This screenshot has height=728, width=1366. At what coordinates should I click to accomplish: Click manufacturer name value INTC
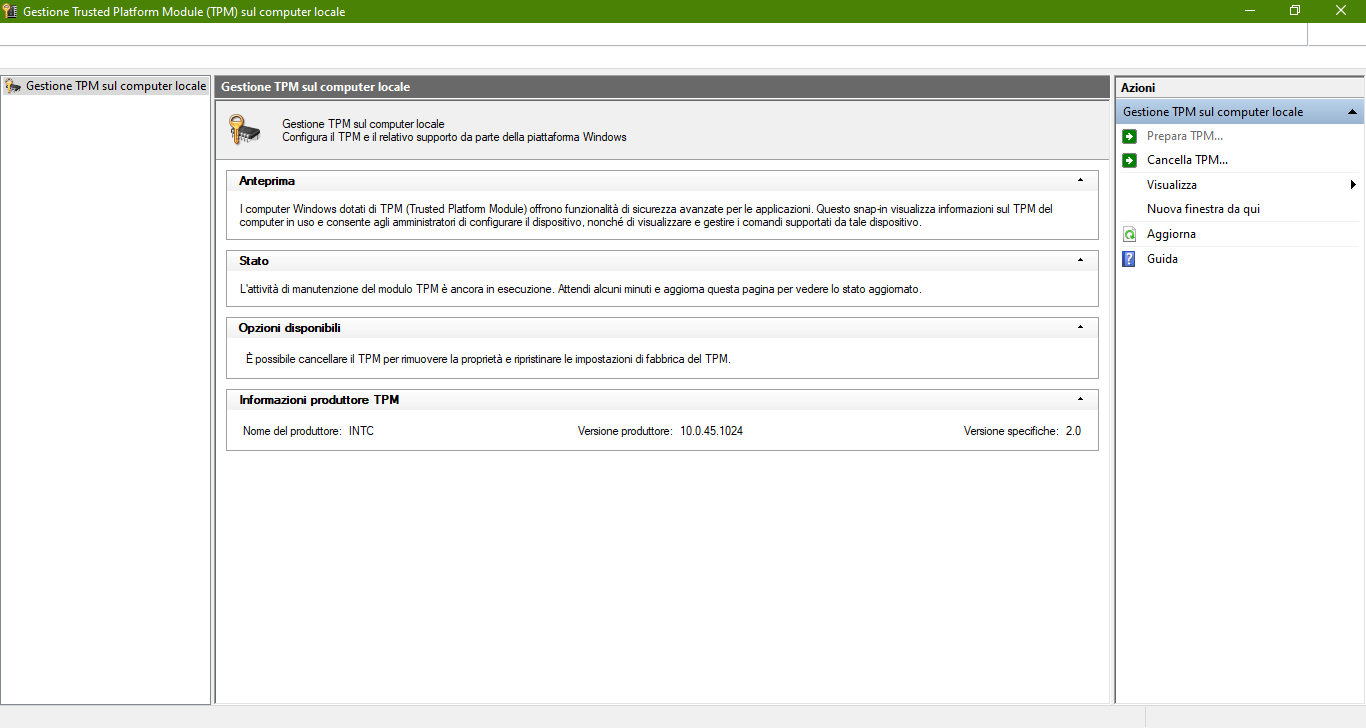361,431
